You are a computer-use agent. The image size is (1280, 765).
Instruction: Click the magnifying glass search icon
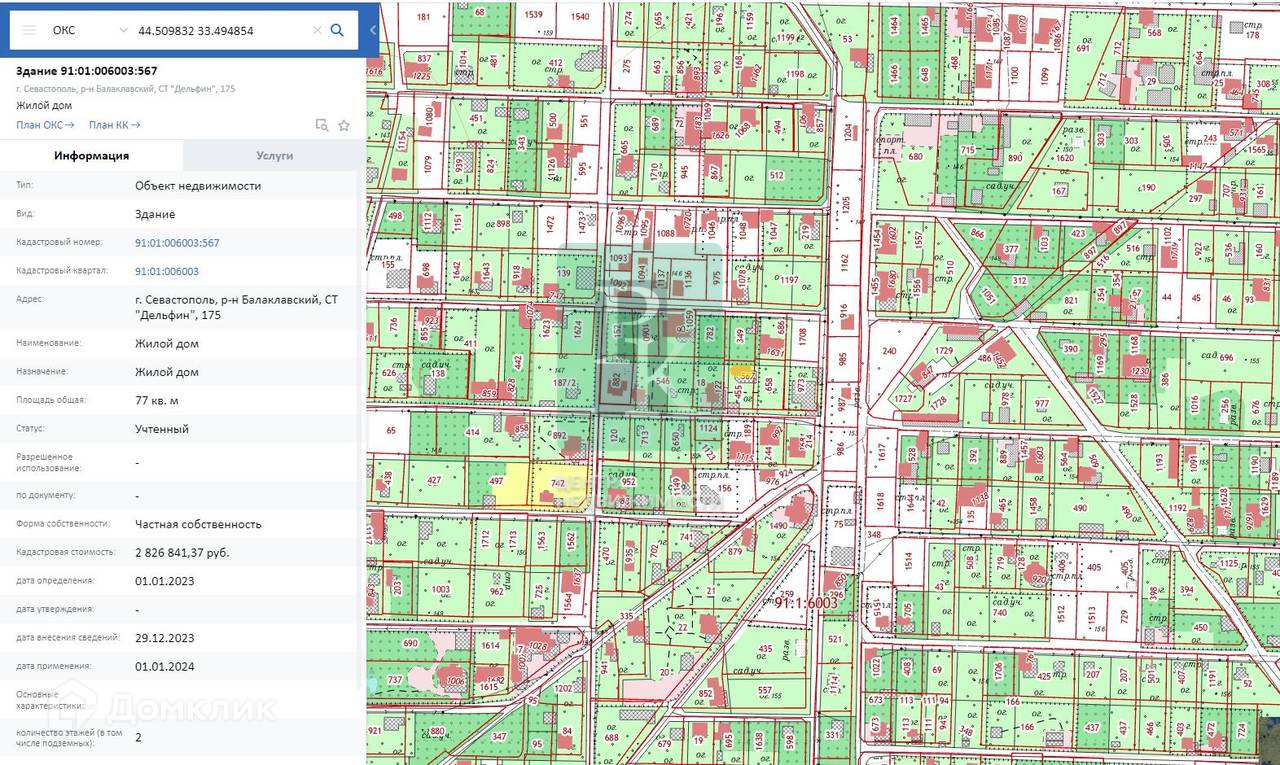[337, 30]
